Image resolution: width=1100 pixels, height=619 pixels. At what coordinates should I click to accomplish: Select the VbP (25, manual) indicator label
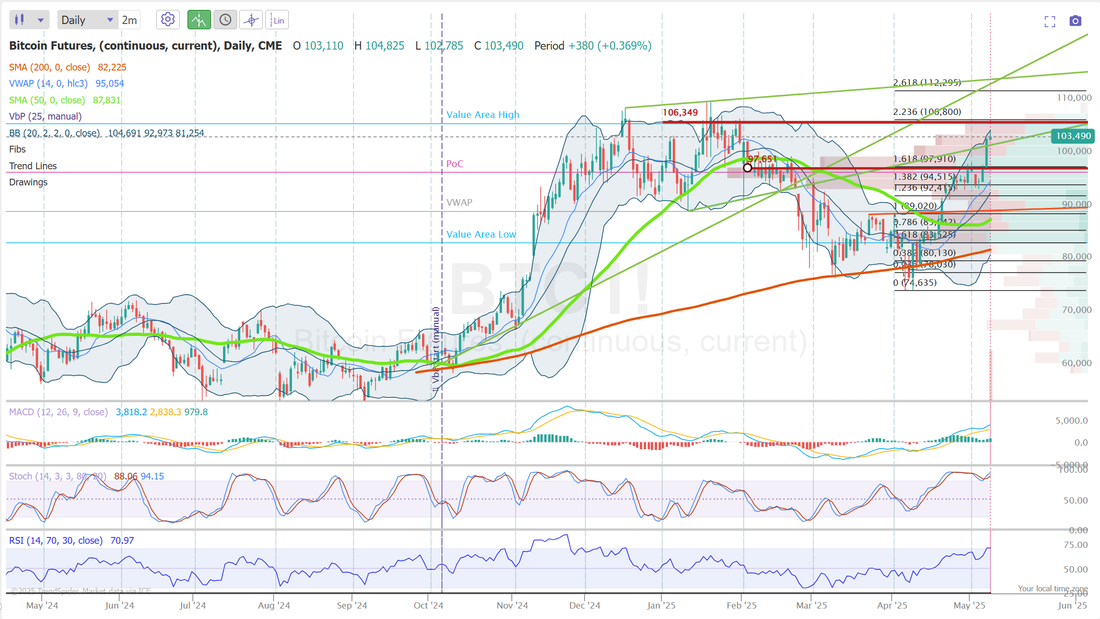tap(45, 117)
